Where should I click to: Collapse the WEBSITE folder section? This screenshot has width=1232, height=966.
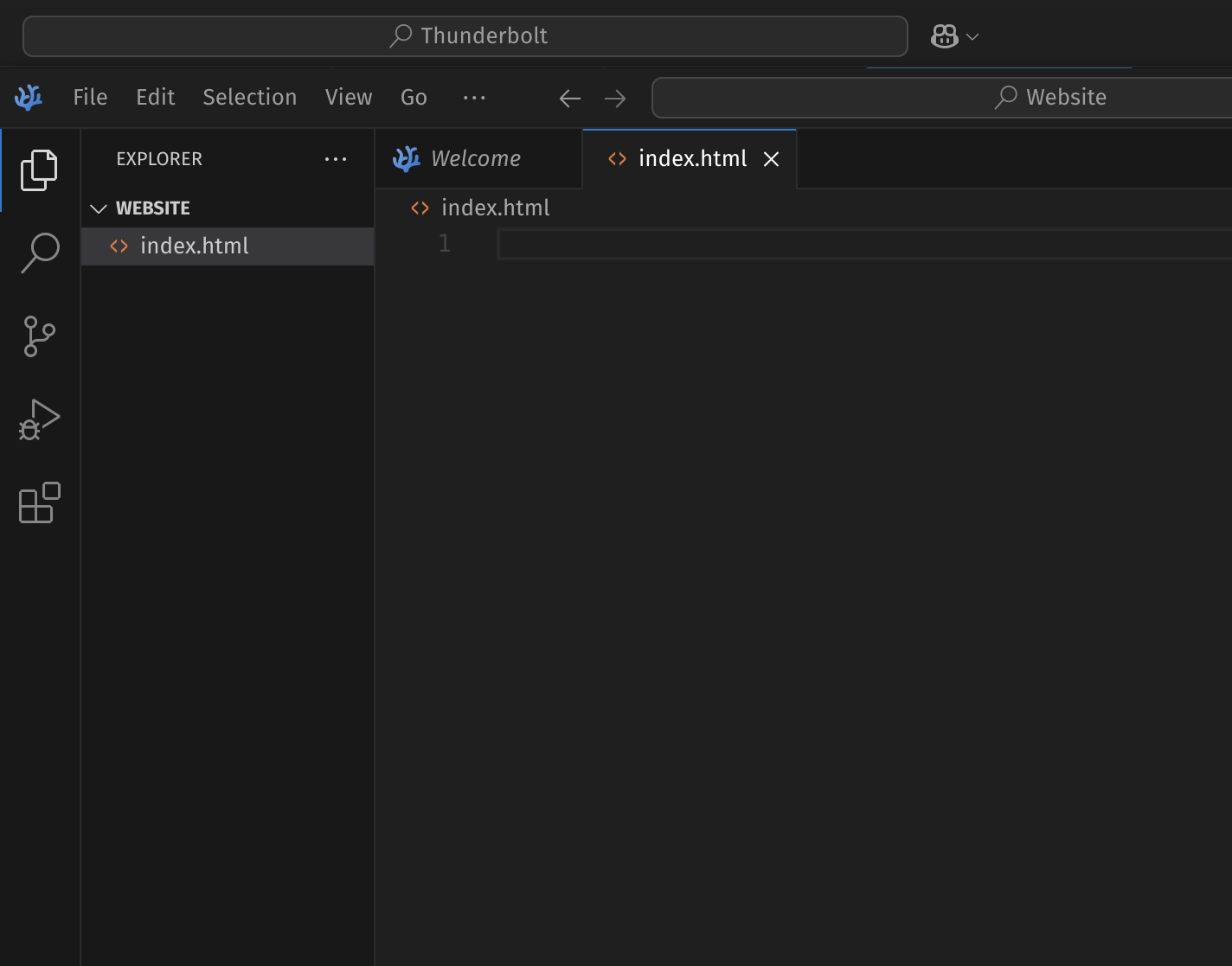point(99,208)
